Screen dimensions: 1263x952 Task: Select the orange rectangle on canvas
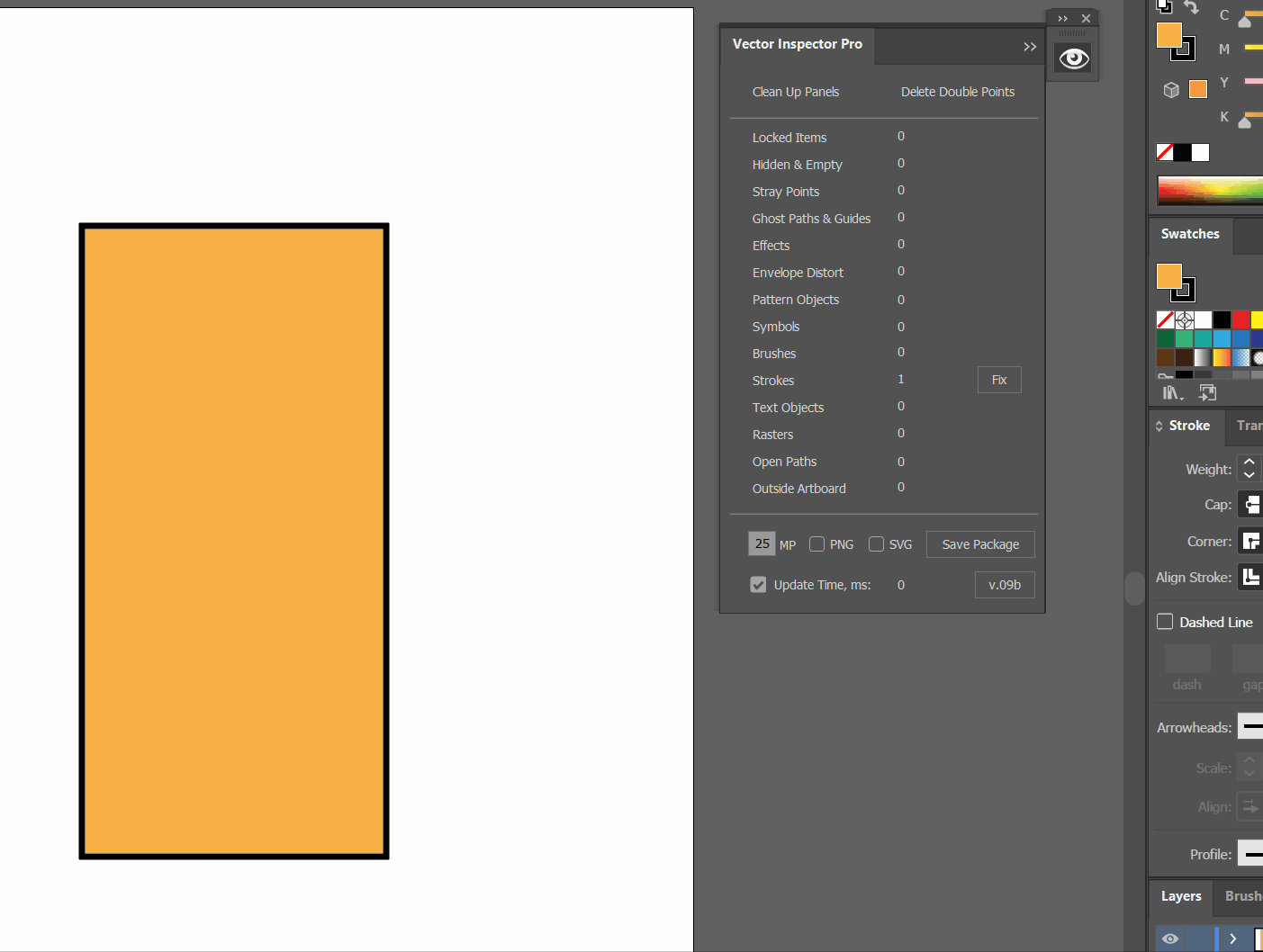(x=234, y=541)
